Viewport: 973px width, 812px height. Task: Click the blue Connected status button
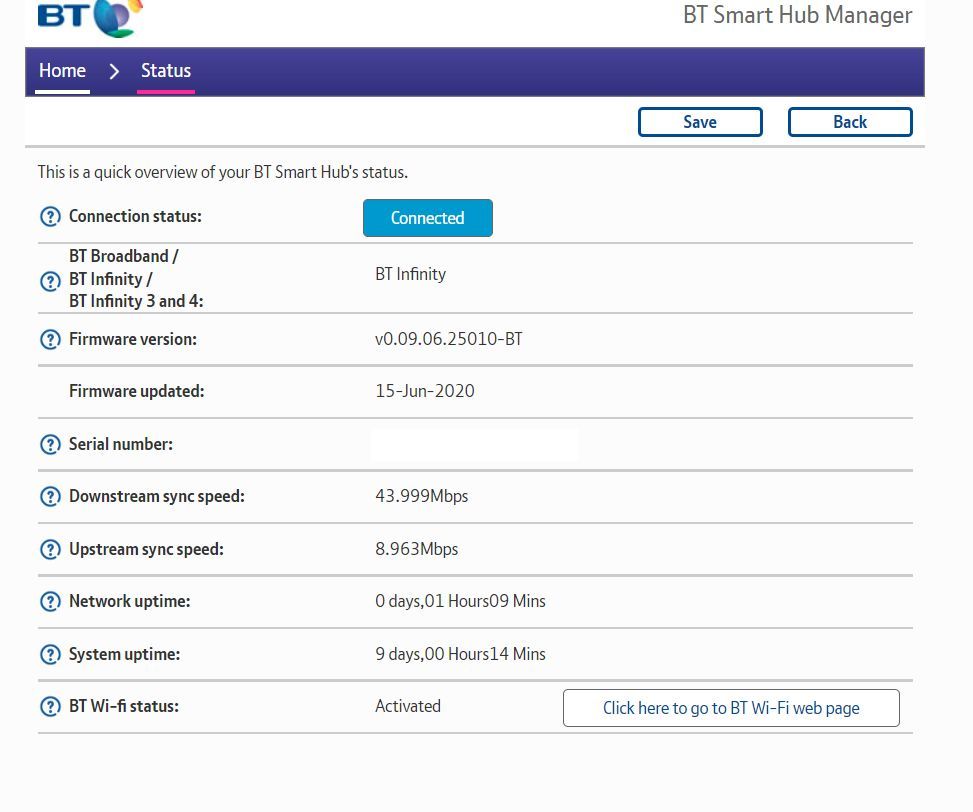(x=427, y=218)
